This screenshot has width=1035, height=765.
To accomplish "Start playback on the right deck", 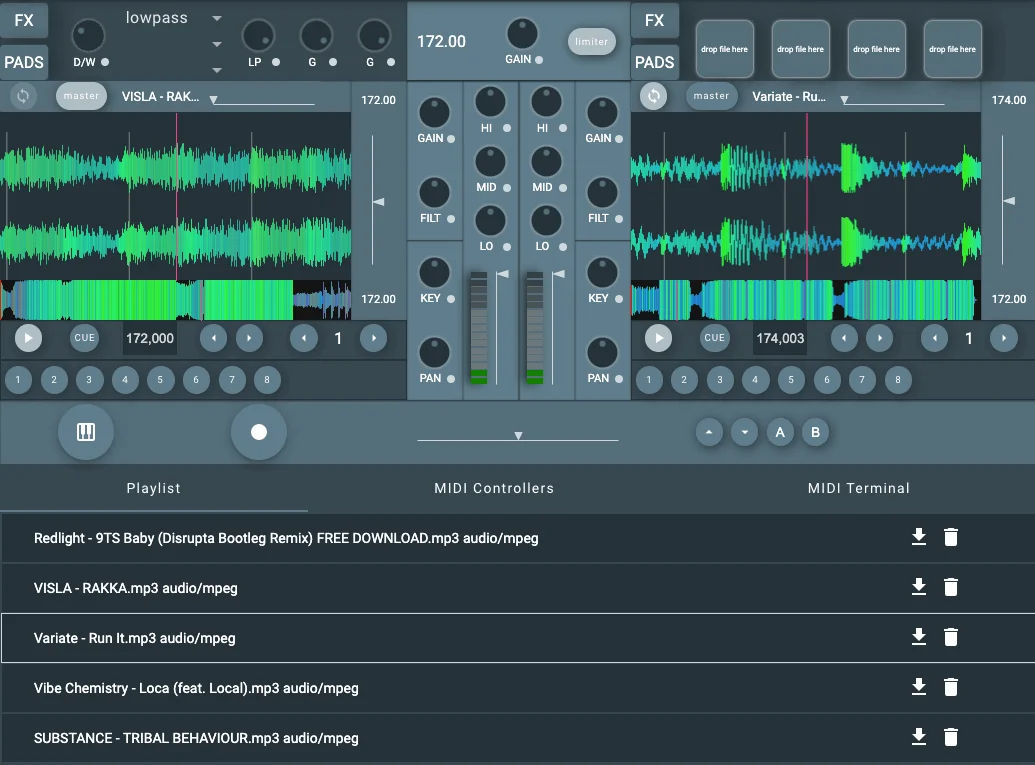I will click(x=659, y=338).
